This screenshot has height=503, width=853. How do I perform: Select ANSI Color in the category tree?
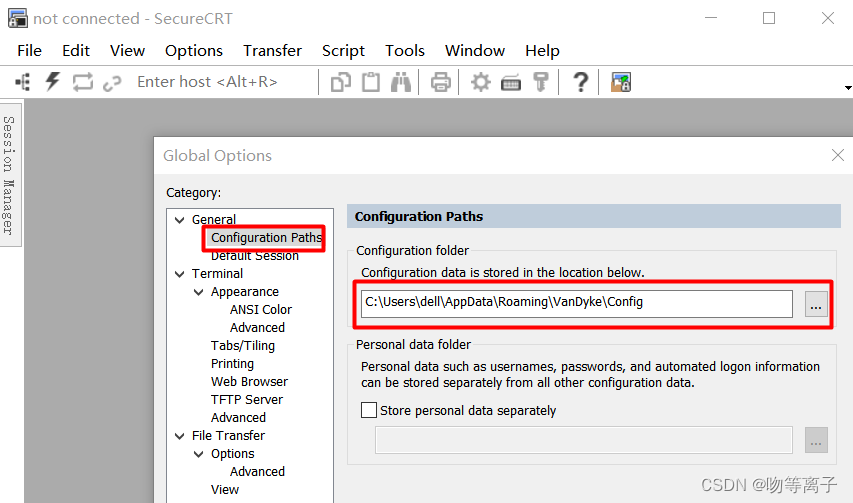[261, 309]
